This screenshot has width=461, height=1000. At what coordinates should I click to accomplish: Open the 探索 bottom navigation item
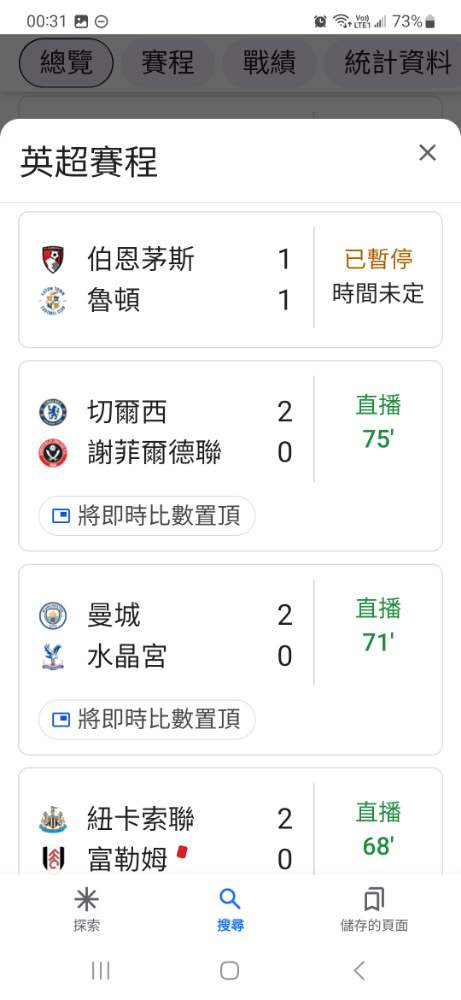point(86,910)
